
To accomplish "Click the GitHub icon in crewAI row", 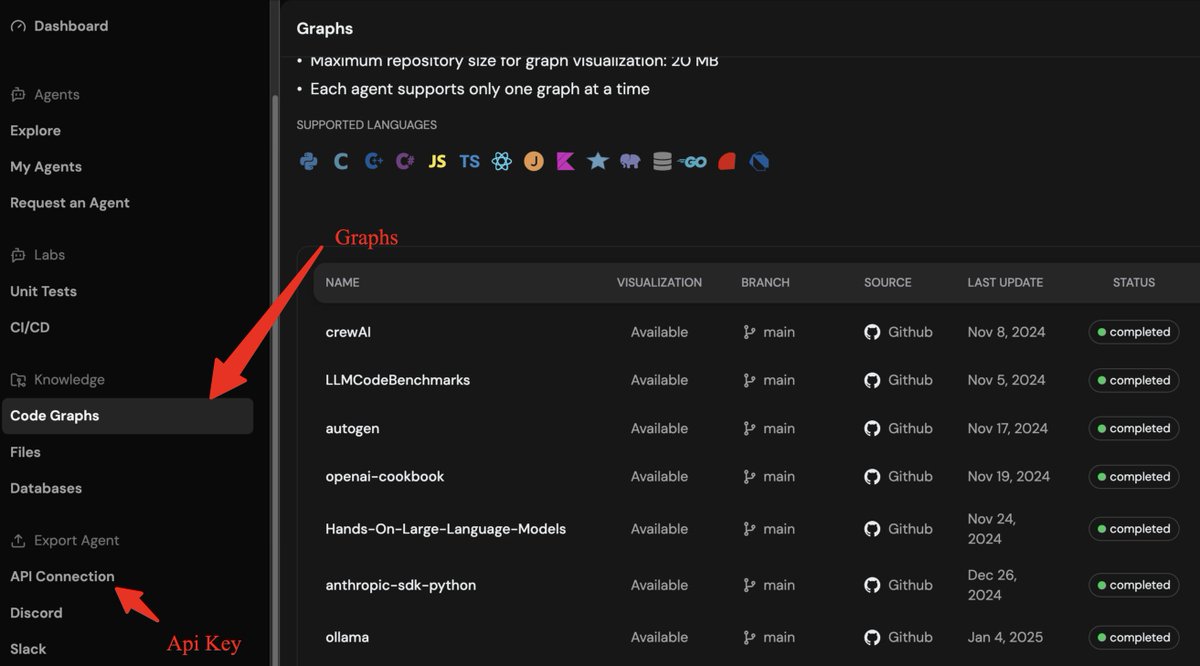I will [872, 332].
